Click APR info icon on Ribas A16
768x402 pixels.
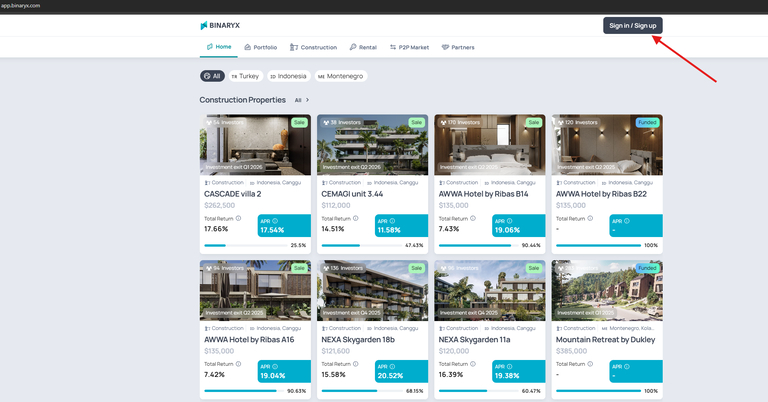pyautogui.click(x=275, y=366)
